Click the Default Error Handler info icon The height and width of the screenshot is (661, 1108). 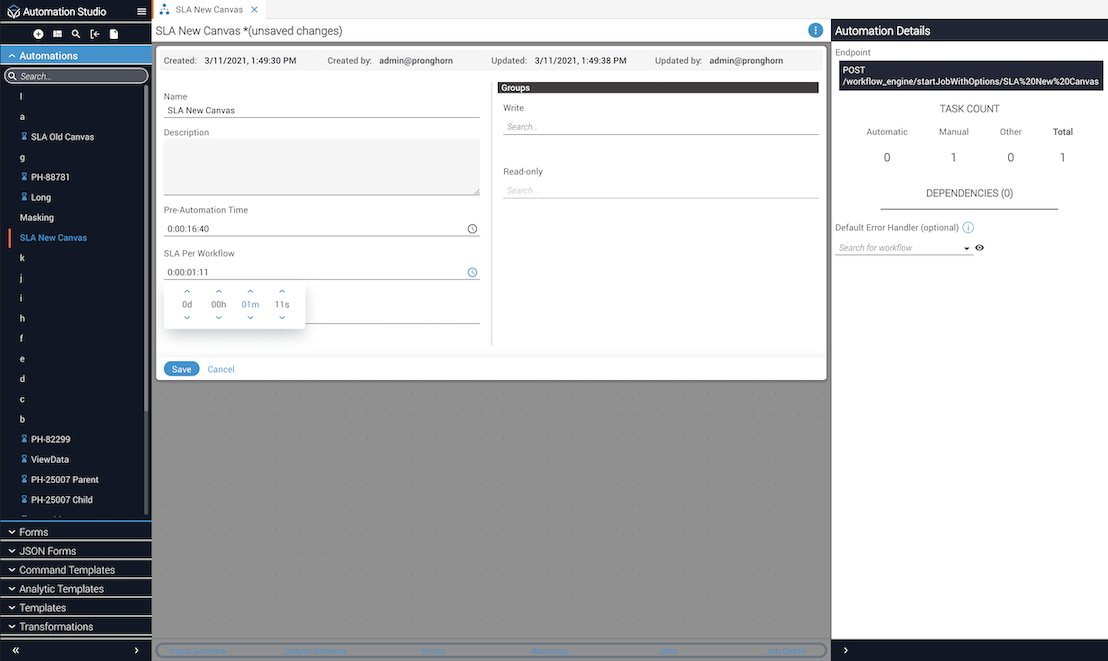(968, 228)
